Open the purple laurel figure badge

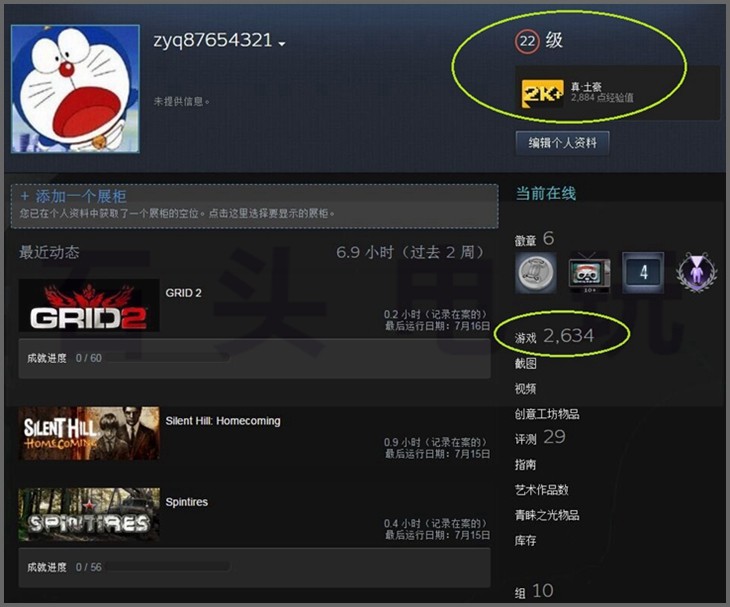click(696, 273)
